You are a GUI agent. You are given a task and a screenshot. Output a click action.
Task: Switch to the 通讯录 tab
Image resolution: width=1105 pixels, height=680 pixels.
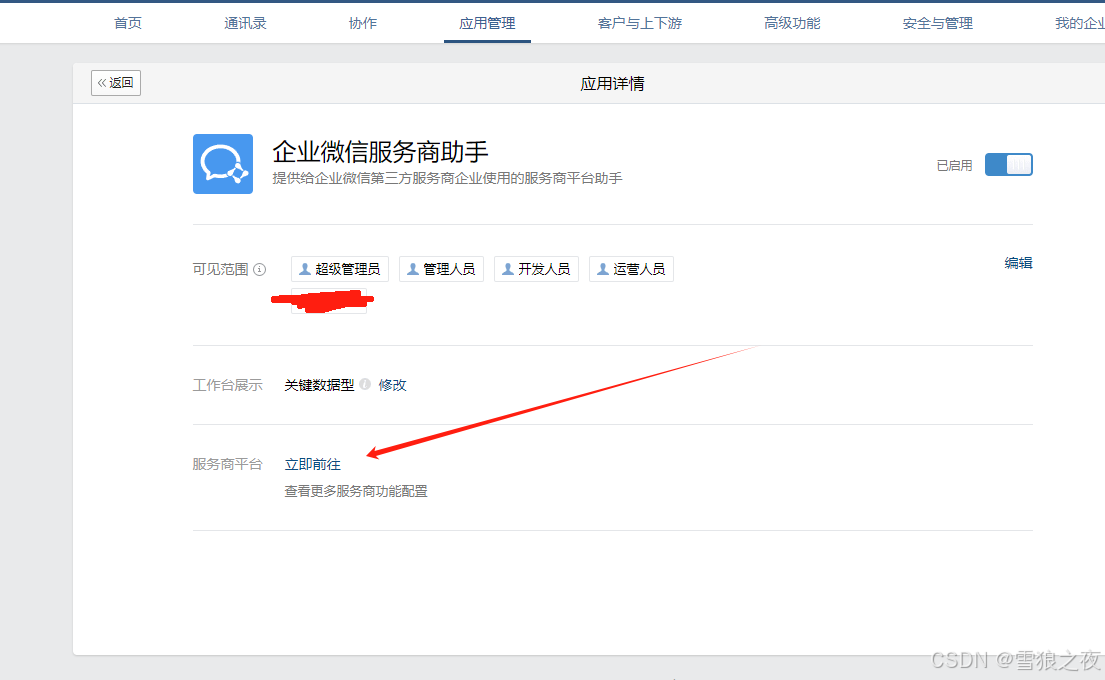click(x=245, y=23)
